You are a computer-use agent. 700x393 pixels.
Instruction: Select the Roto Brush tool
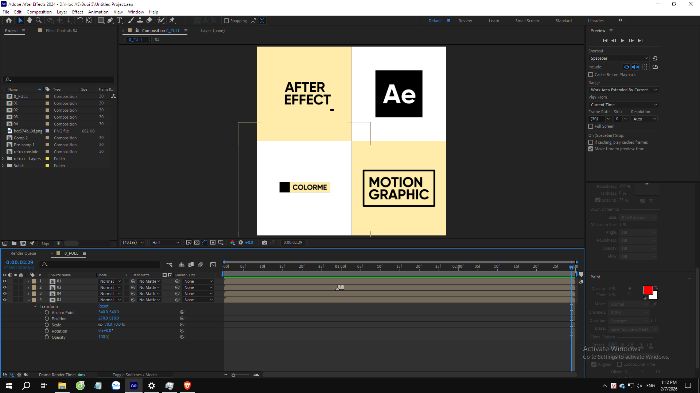(x=161, y=21)
